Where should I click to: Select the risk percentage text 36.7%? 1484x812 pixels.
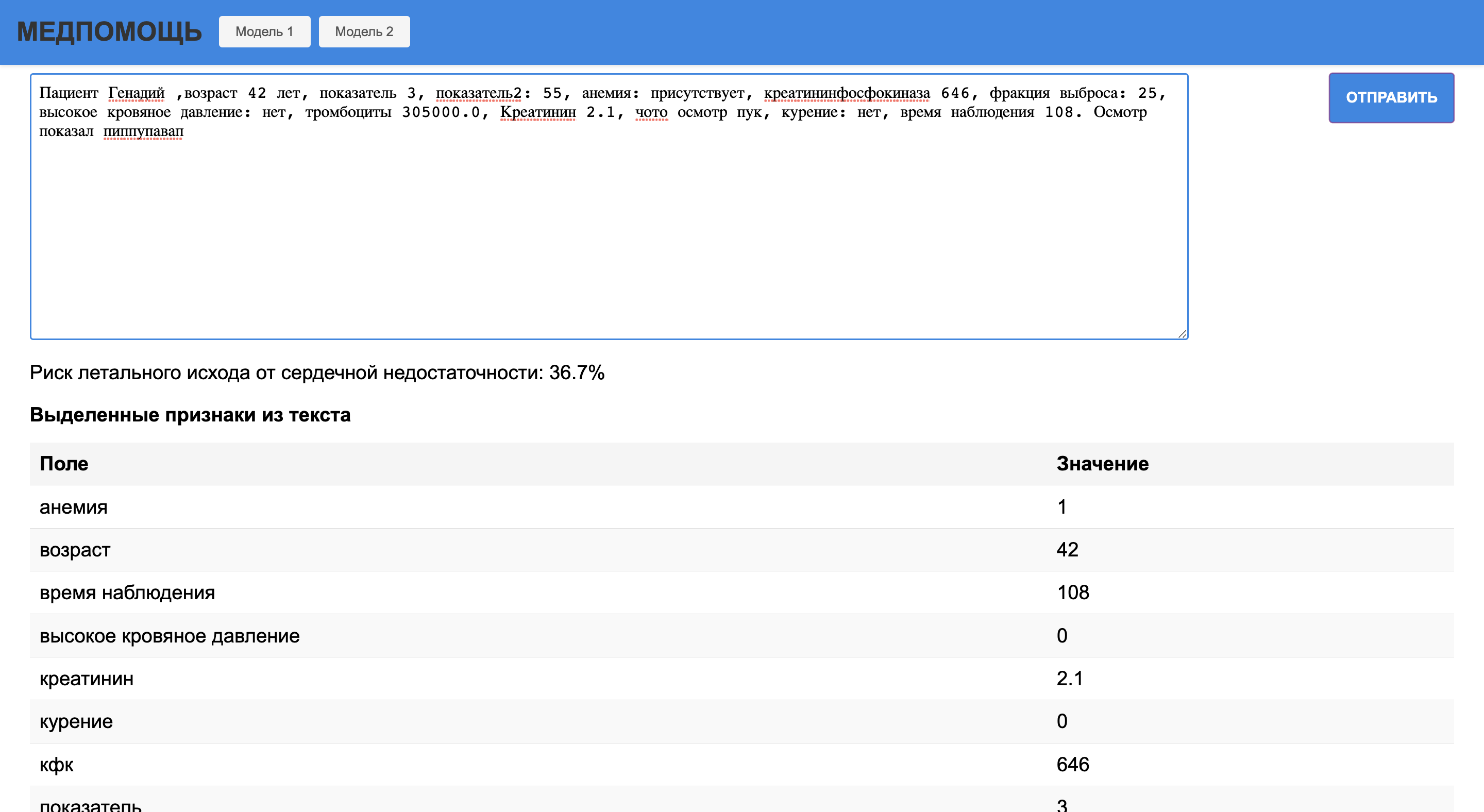(576, 373)
